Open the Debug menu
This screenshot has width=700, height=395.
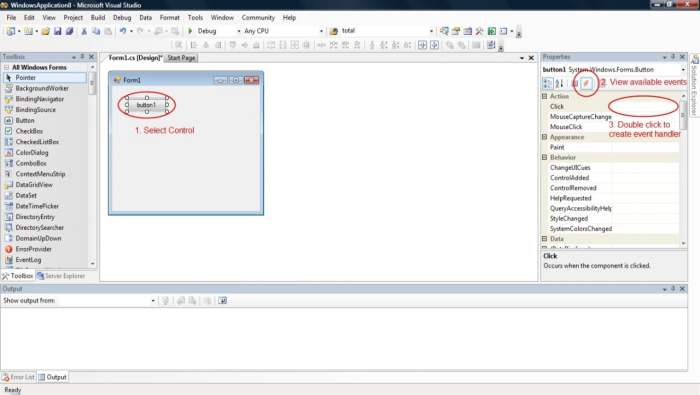point(122,17)
